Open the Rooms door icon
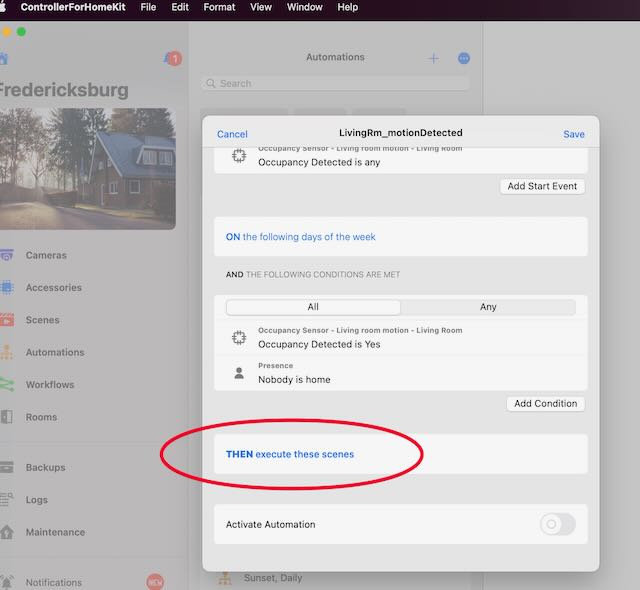The height and width of the screenshot is (590, 640). click(x=6, y=417)
